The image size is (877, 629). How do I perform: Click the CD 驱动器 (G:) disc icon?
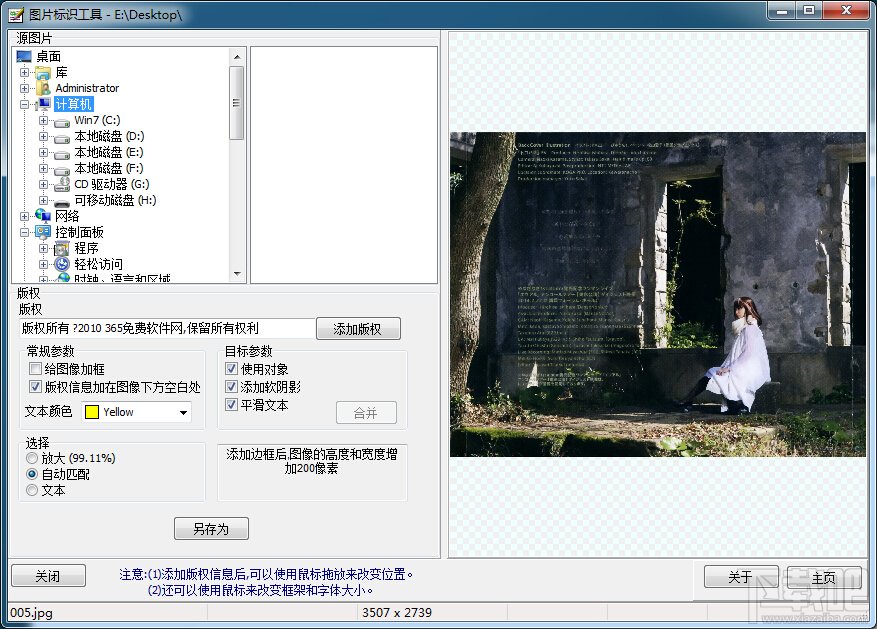coord(62,185)
